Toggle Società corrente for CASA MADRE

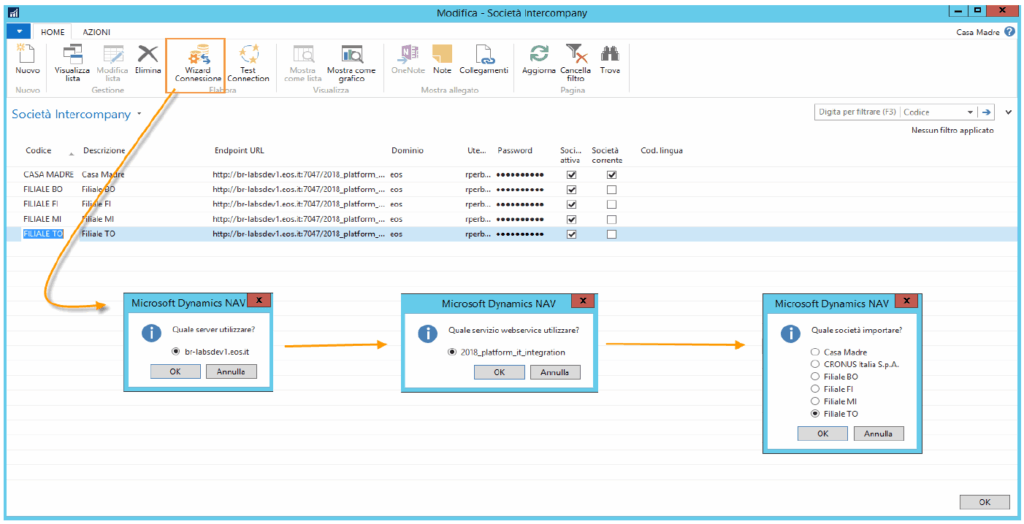point(612,175)
